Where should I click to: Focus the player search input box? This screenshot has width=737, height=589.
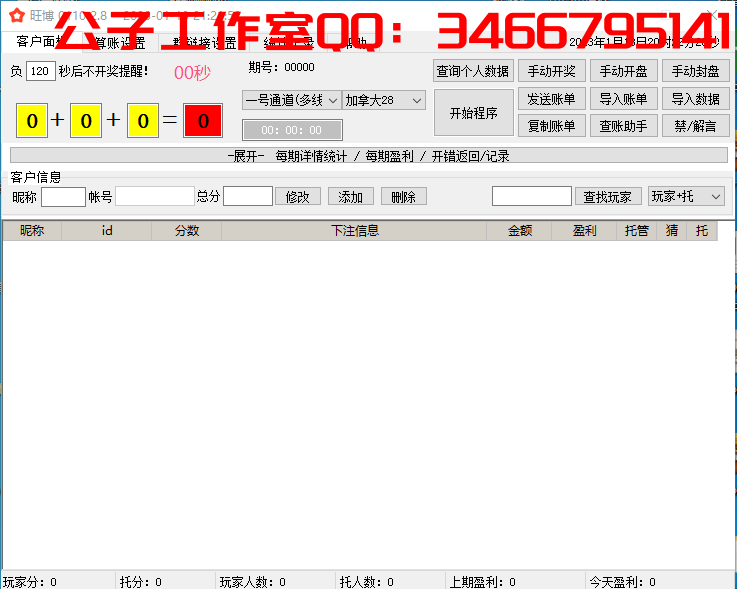pyautogui.click(x=532, y=196)
